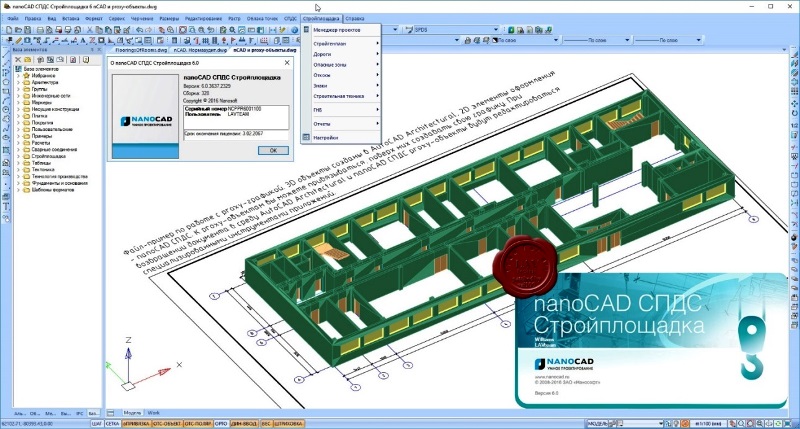Toggle ШТРИХОВКА hatch display
This screenshot has height=429, width=800.
tap(288, 423)
